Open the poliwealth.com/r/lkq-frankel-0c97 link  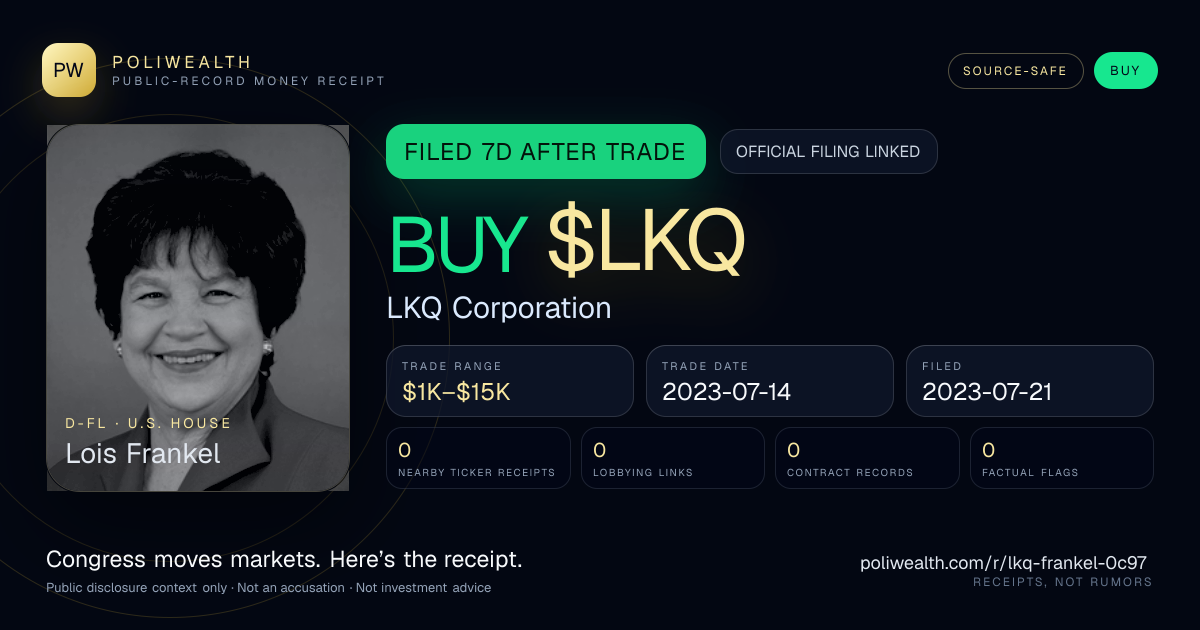click(1003, 563)
